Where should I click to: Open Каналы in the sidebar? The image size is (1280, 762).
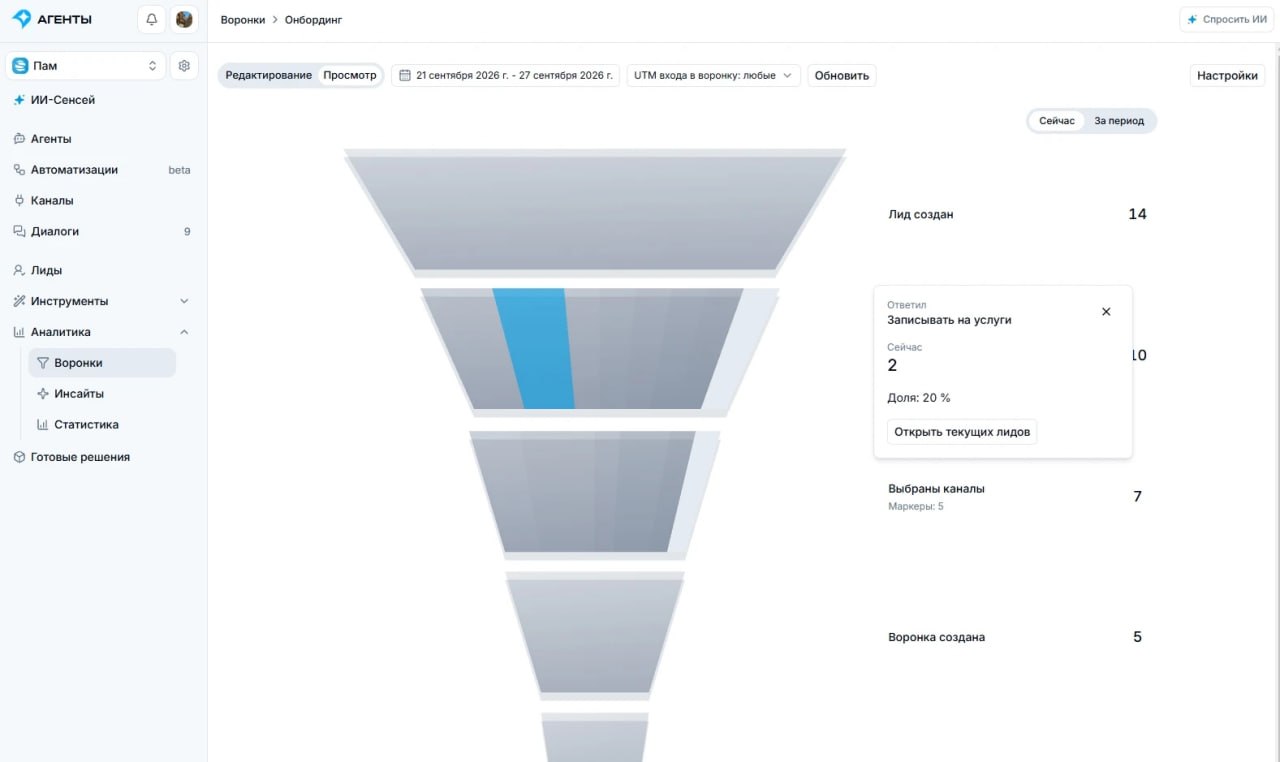52,201
